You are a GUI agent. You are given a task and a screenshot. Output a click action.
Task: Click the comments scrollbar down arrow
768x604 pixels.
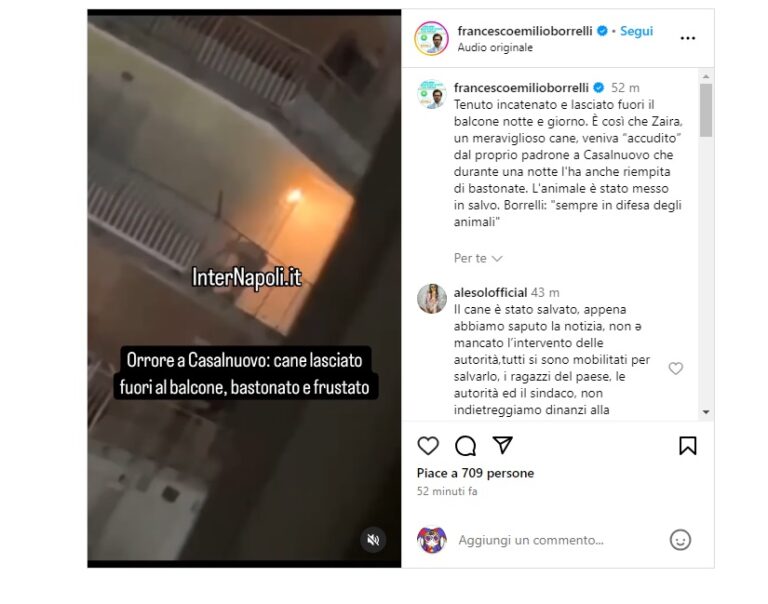pos(706,412)
